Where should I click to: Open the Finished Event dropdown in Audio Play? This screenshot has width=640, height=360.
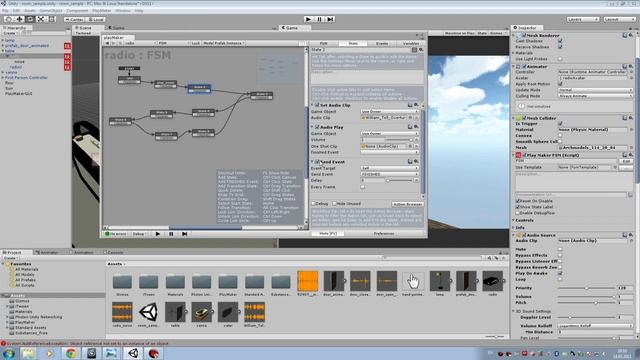click(x=389, y=152)
